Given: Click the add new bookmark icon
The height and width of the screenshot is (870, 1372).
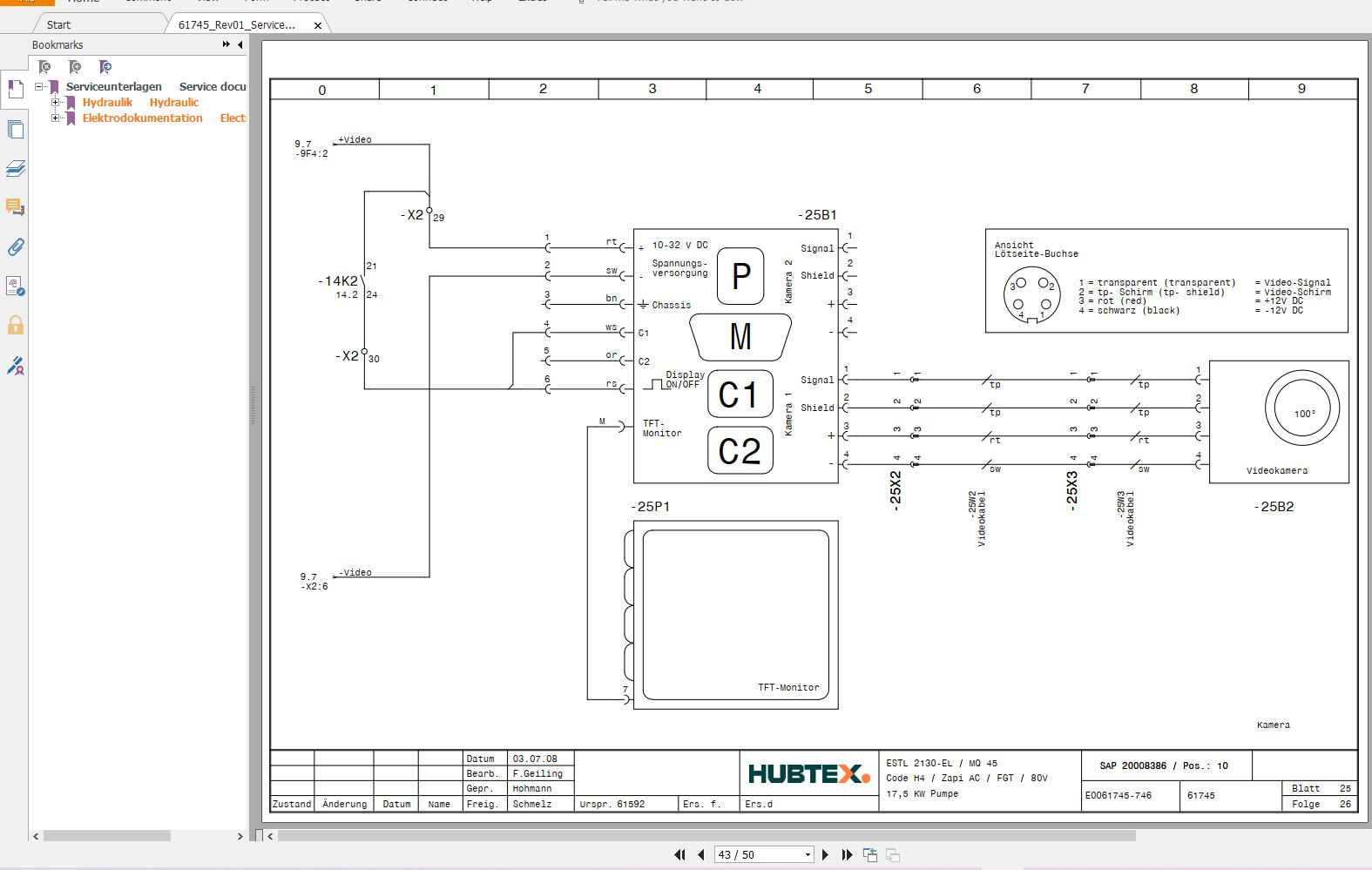Looking at the screenshot, I should coord(75,67).
